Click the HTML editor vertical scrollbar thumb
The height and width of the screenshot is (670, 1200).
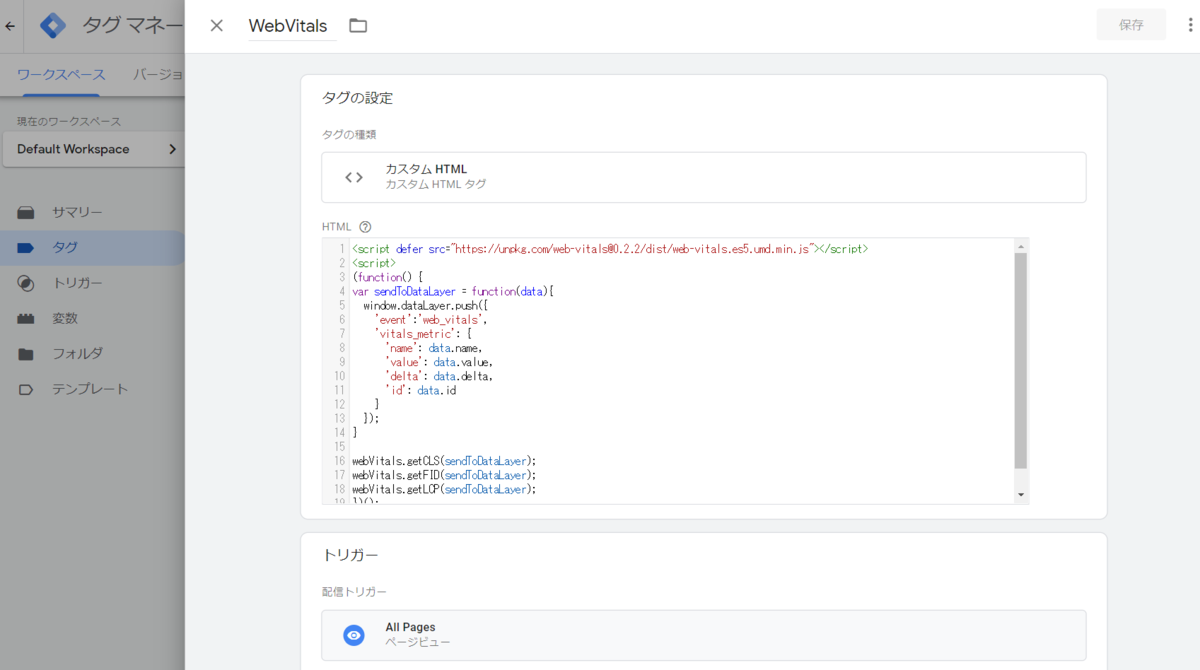(1020, 361)
